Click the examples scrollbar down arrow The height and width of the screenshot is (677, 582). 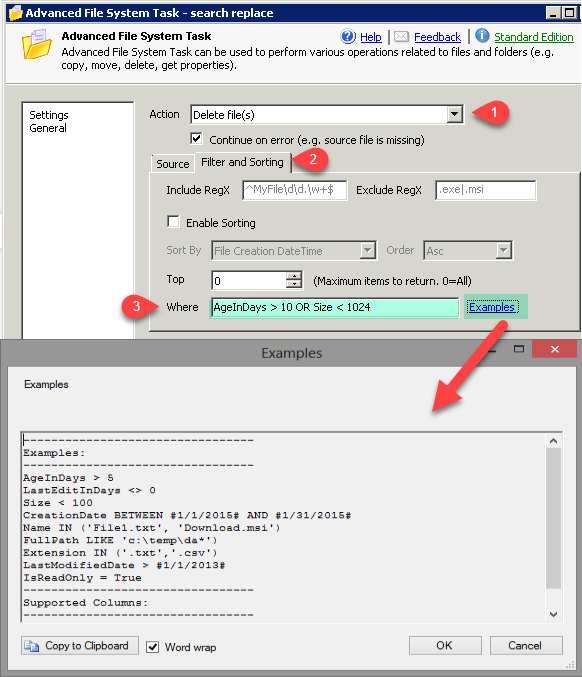tap(554, 614)
